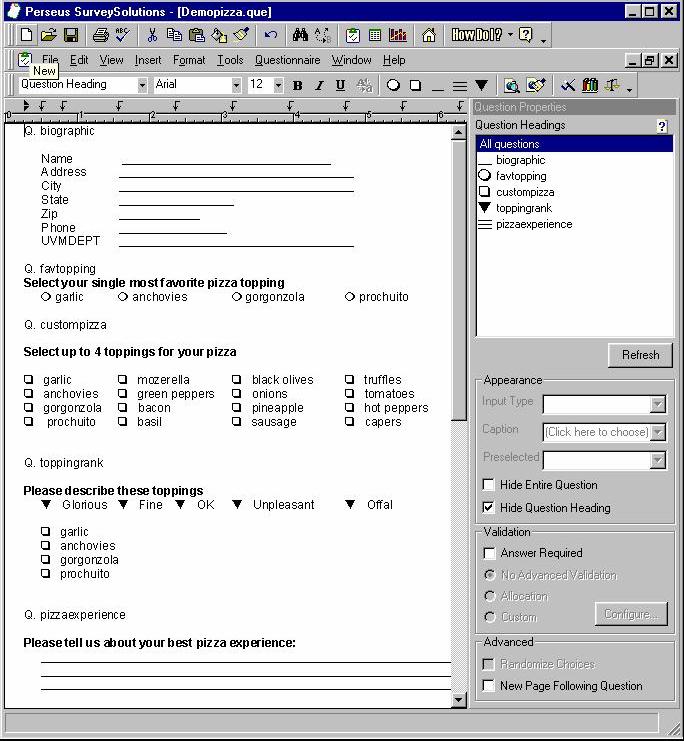The image size is (684, 741).
Task: Open the Tools menu
Action: [x=230, y=60]
